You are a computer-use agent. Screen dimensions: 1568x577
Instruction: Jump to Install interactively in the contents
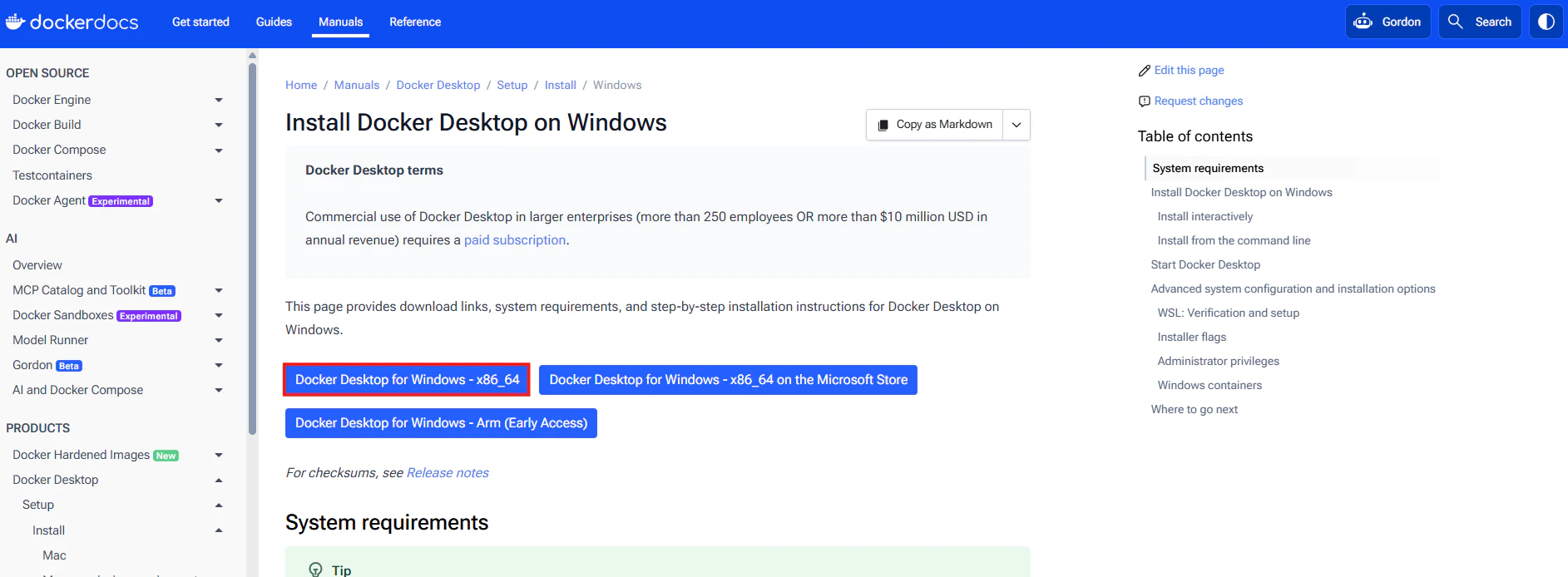(x=1205, y=216)
